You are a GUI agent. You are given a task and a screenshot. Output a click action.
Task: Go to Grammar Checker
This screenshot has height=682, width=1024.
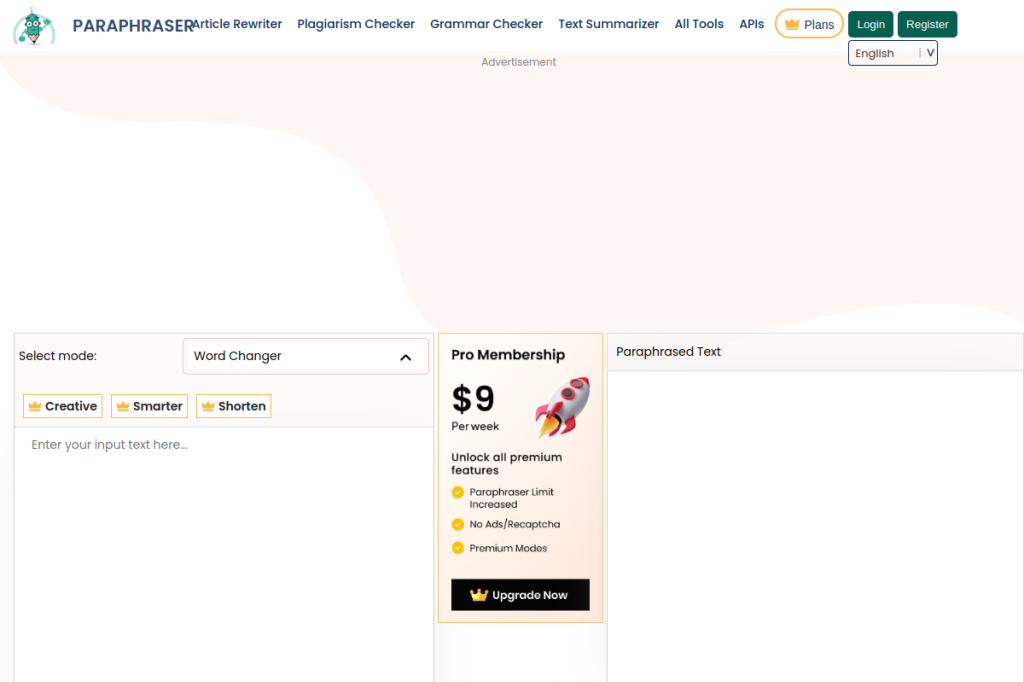486,24
